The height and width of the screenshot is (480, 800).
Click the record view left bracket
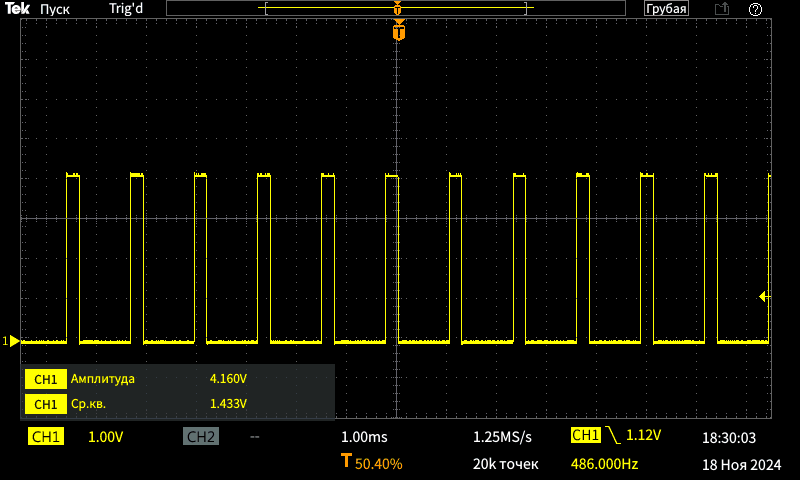pyautogui.click(x=266, y=8)
